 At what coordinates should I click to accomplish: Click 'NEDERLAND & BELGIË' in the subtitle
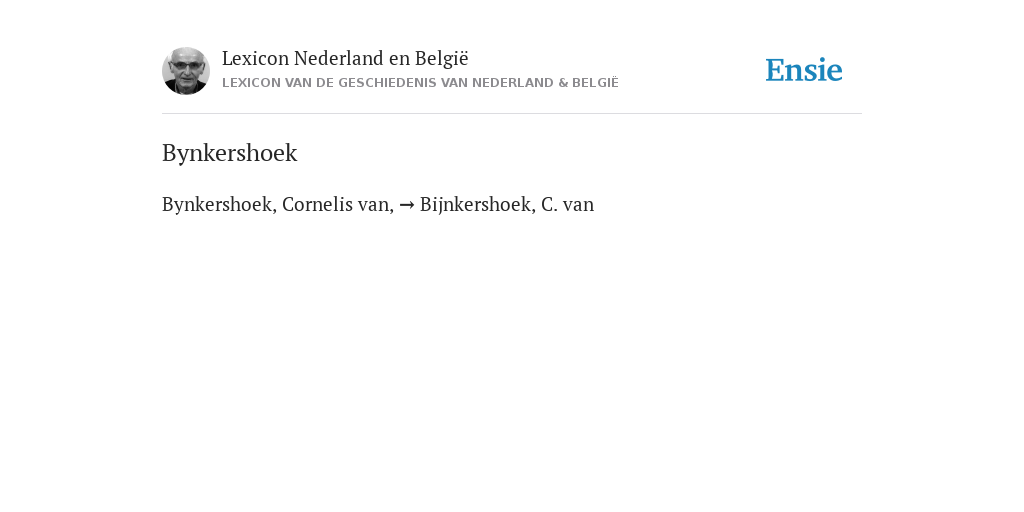point(545,83)
